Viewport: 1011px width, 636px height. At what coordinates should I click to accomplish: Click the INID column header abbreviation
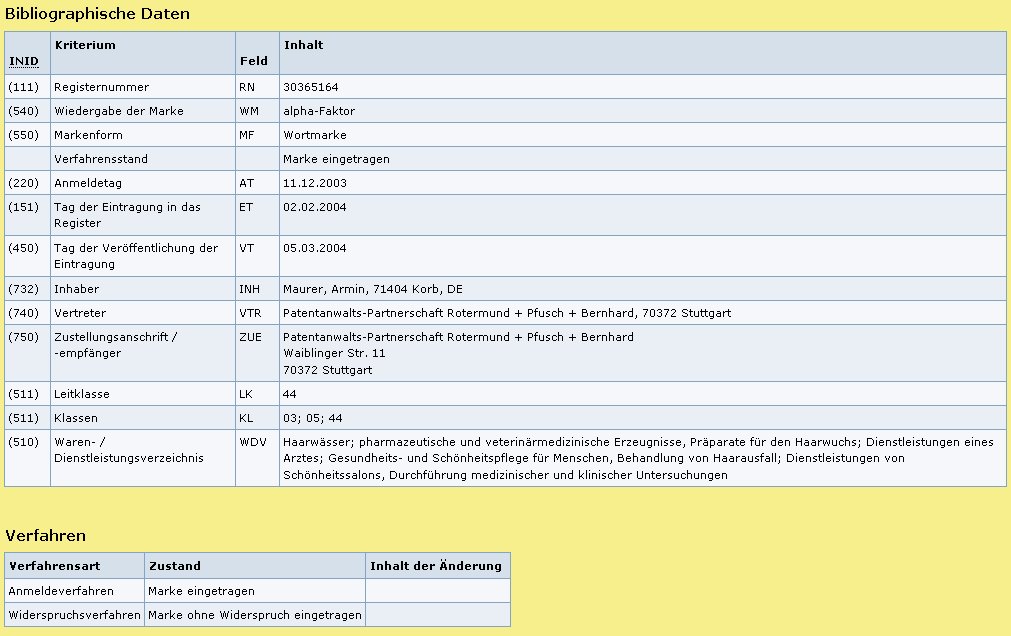[24, 62]
